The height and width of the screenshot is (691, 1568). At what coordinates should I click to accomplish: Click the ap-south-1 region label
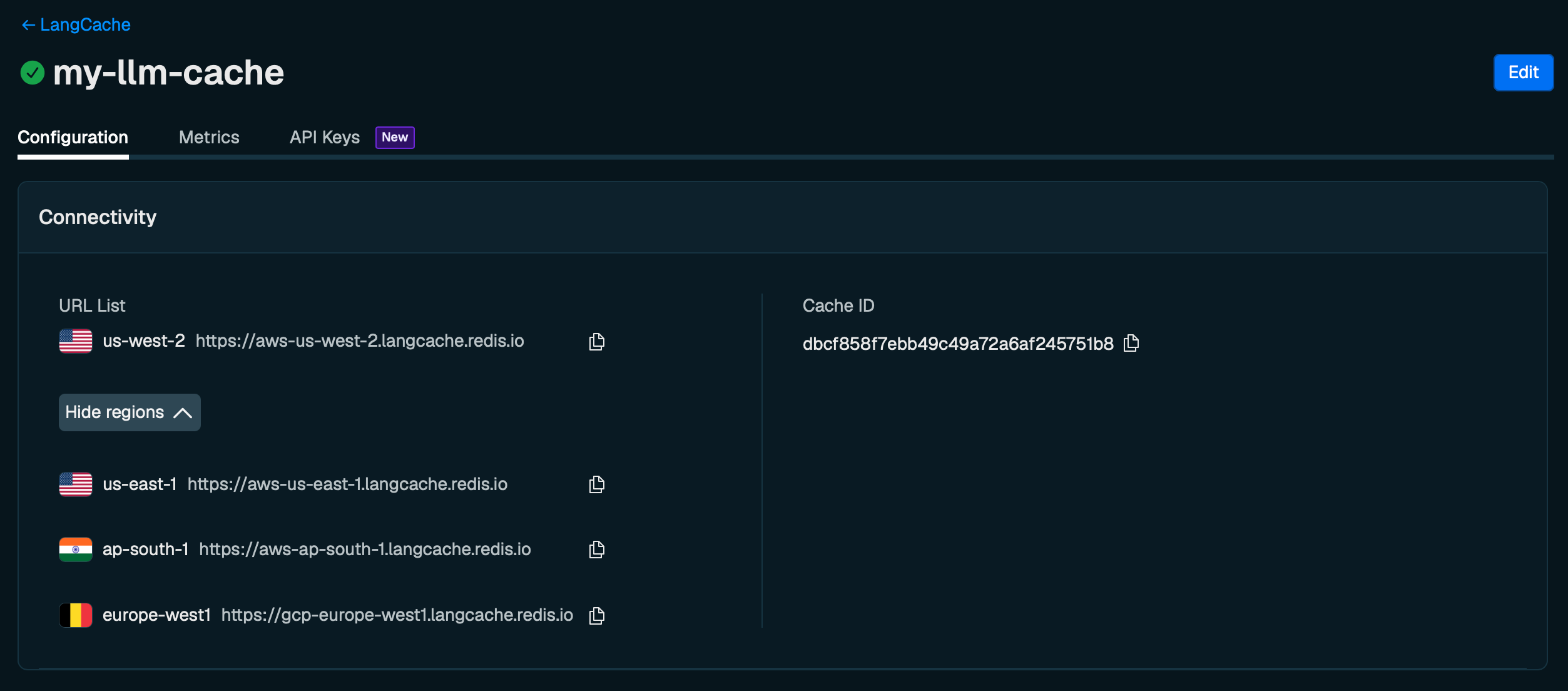[145, 550]
